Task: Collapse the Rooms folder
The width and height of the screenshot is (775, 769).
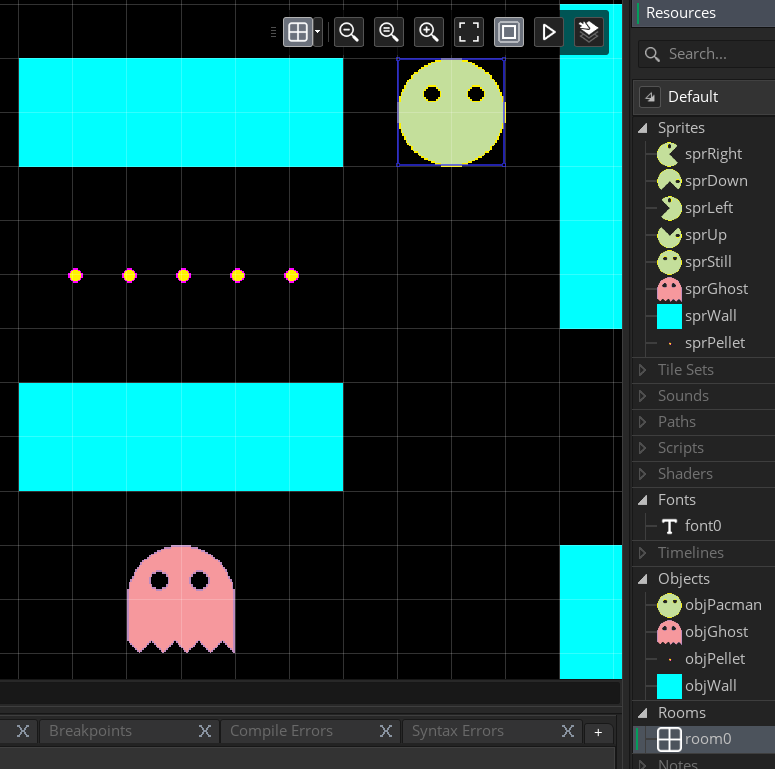Action: 643,713
